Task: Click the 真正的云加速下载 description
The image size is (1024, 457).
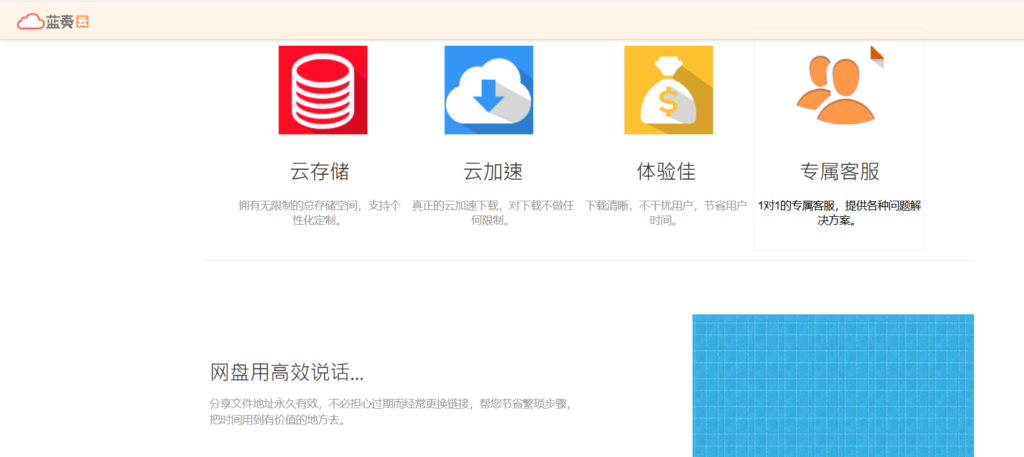Action: 493,213
